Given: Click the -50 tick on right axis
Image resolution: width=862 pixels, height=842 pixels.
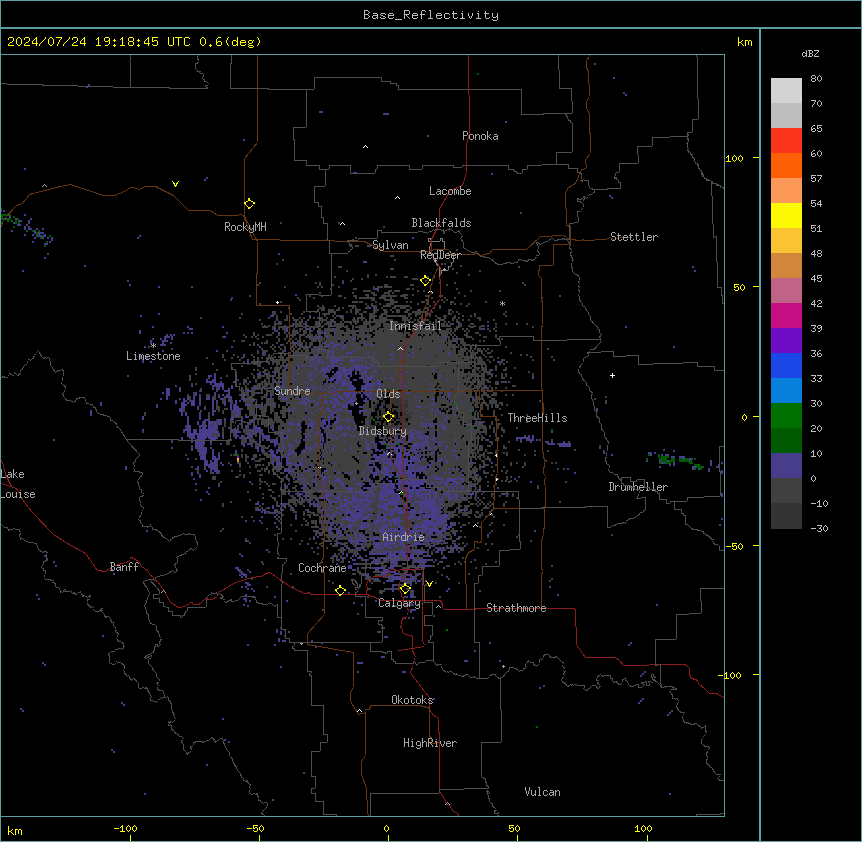Looking at the screenshot, I should 734,546.
